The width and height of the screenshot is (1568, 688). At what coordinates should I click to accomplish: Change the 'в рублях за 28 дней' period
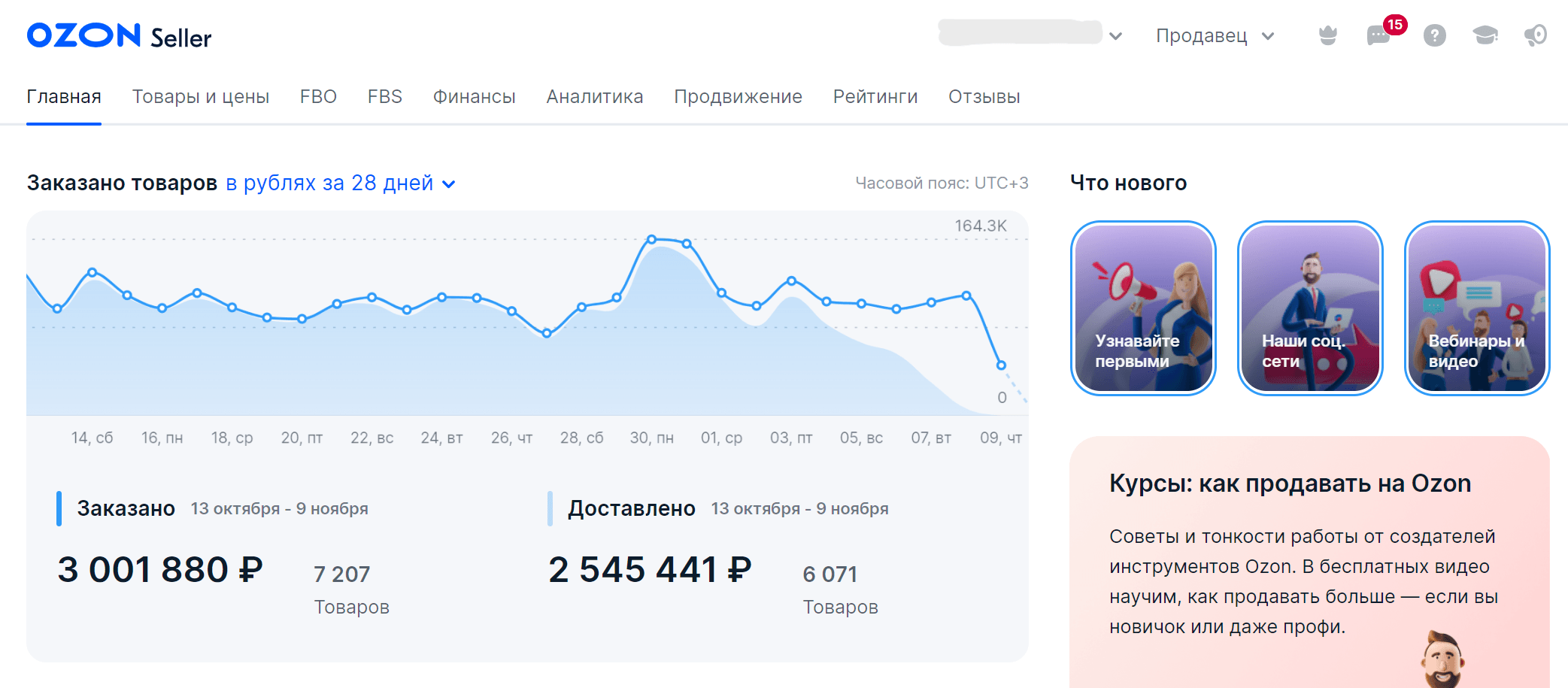341,183
